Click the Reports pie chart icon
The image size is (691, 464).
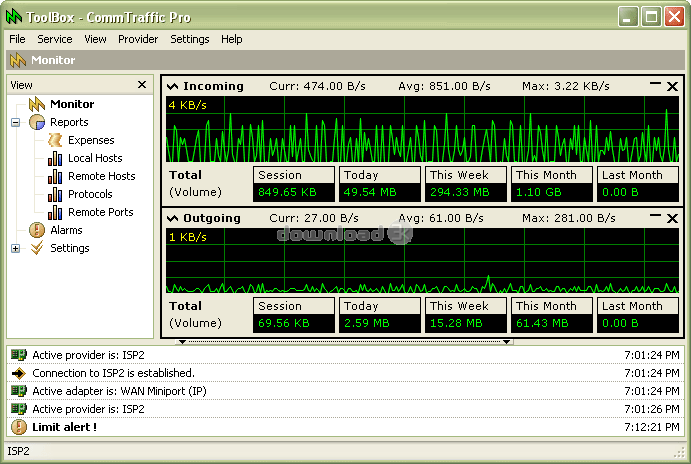(x=37, y=122)
